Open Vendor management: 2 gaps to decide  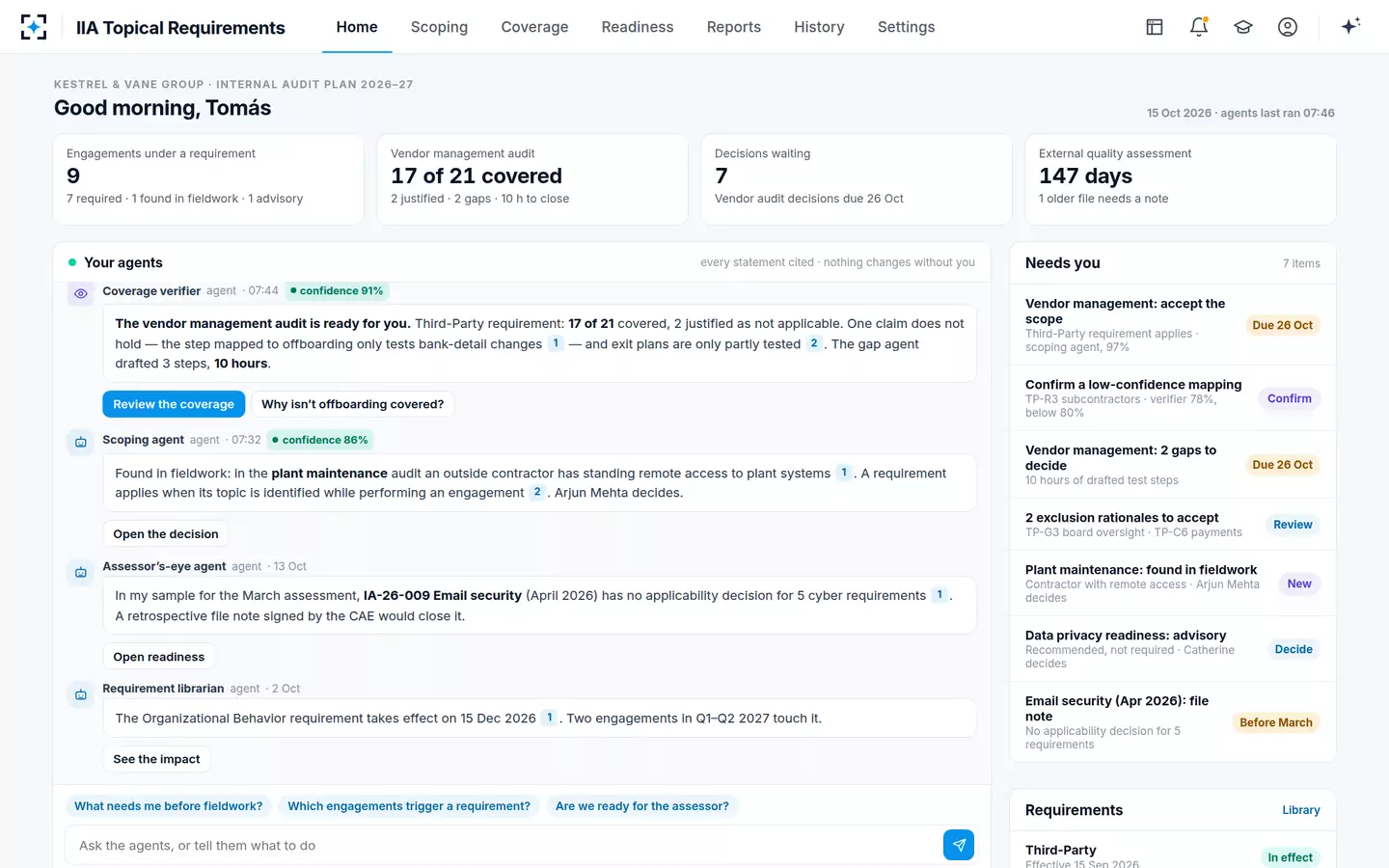point(1173,464)
